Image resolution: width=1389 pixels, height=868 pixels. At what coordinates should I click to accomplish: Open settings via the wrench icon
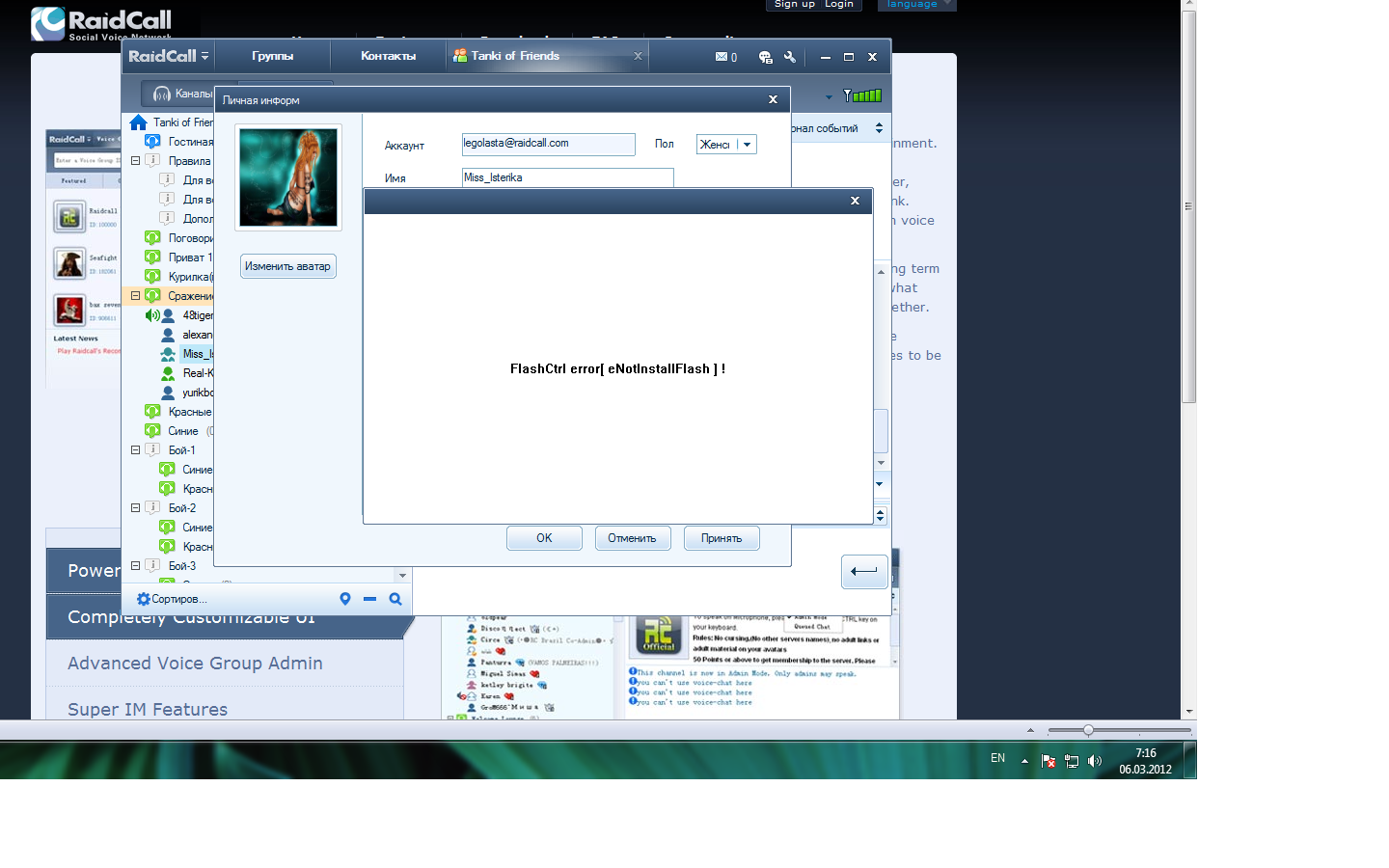tap(790, 57)
